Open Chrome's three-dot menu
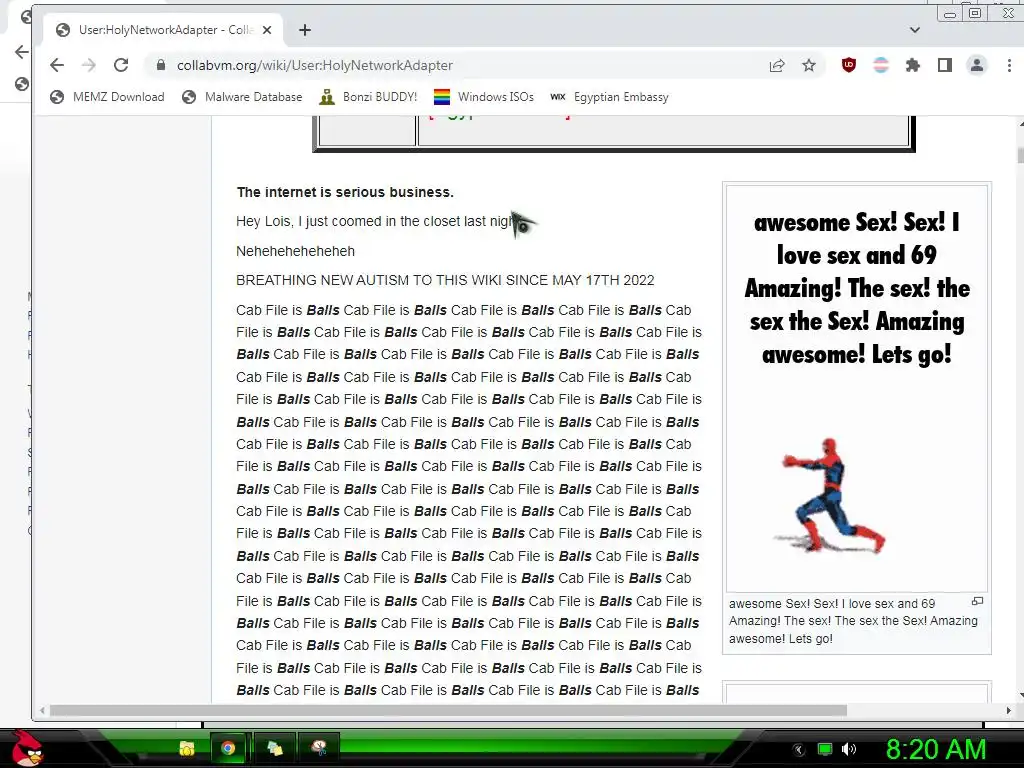This screenshot has height=768, width=1024. tap(1009, 65)
